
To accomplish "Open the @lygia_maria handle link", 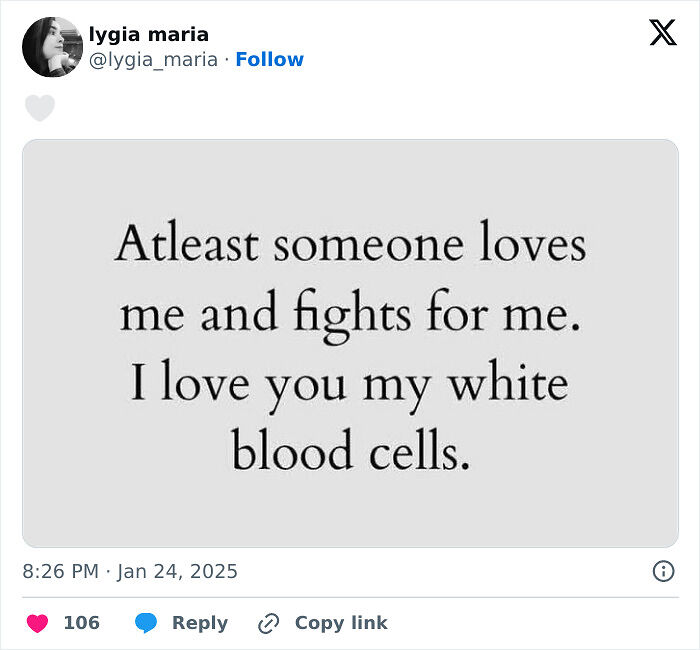I will click(x=153, y=60).
